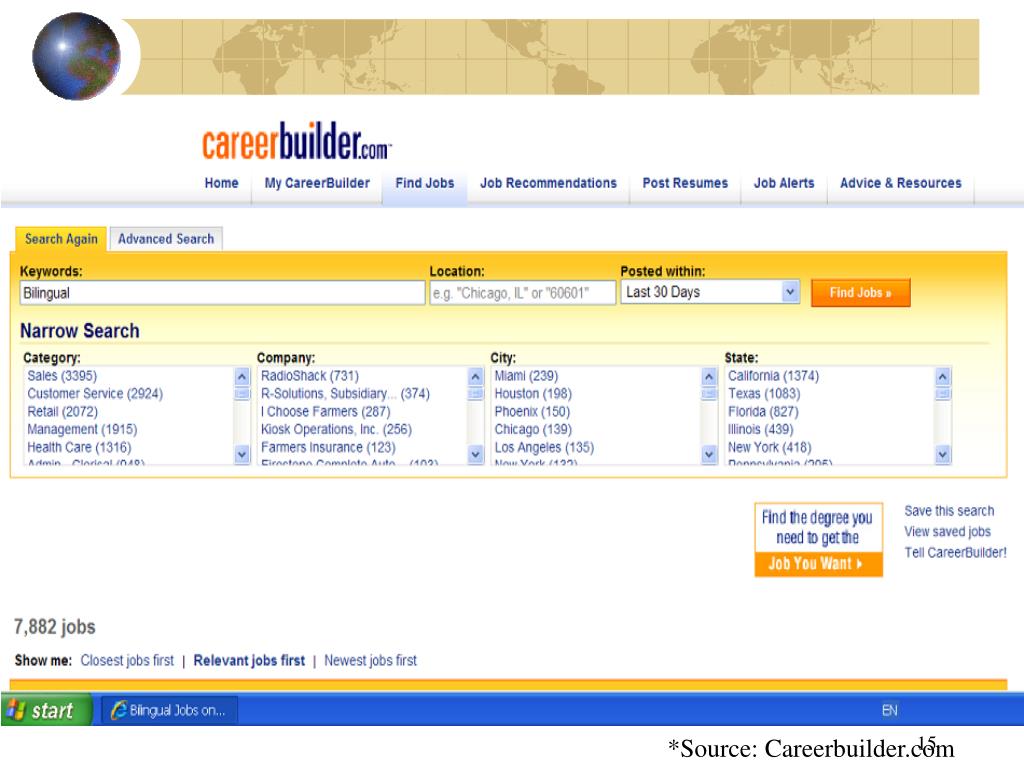
Task: Open the careerbuilder.com logo
Action: (x=296, y=141)
